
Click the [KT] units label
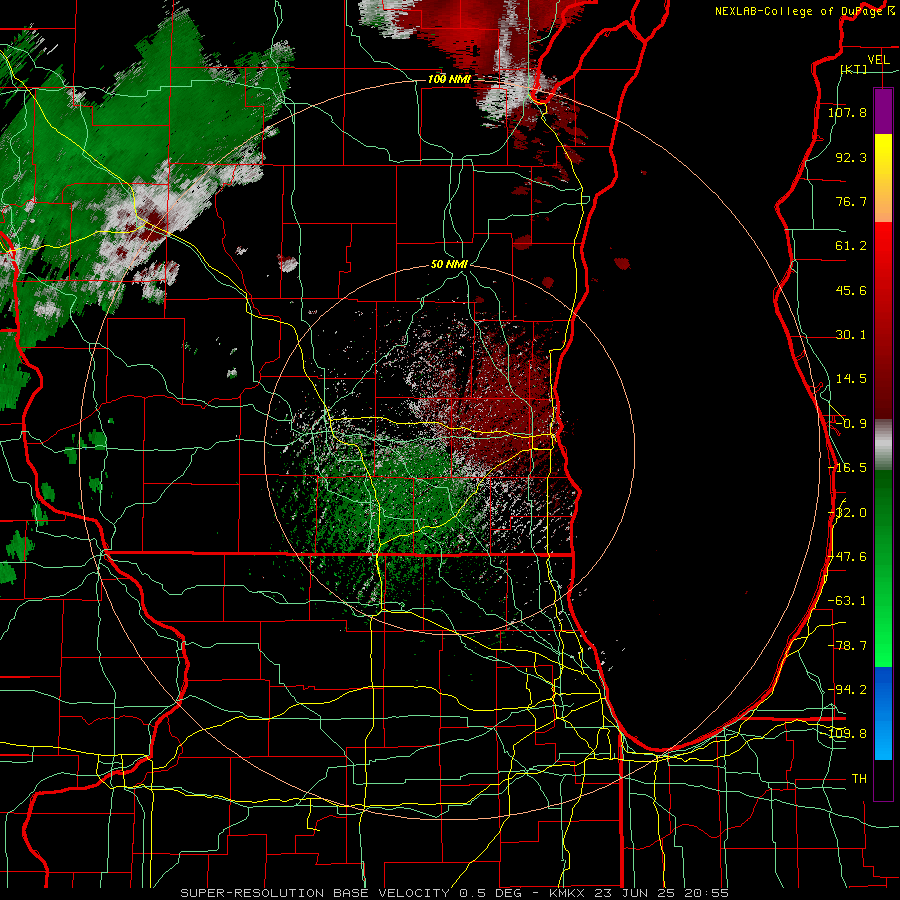(x=854, y=69)
